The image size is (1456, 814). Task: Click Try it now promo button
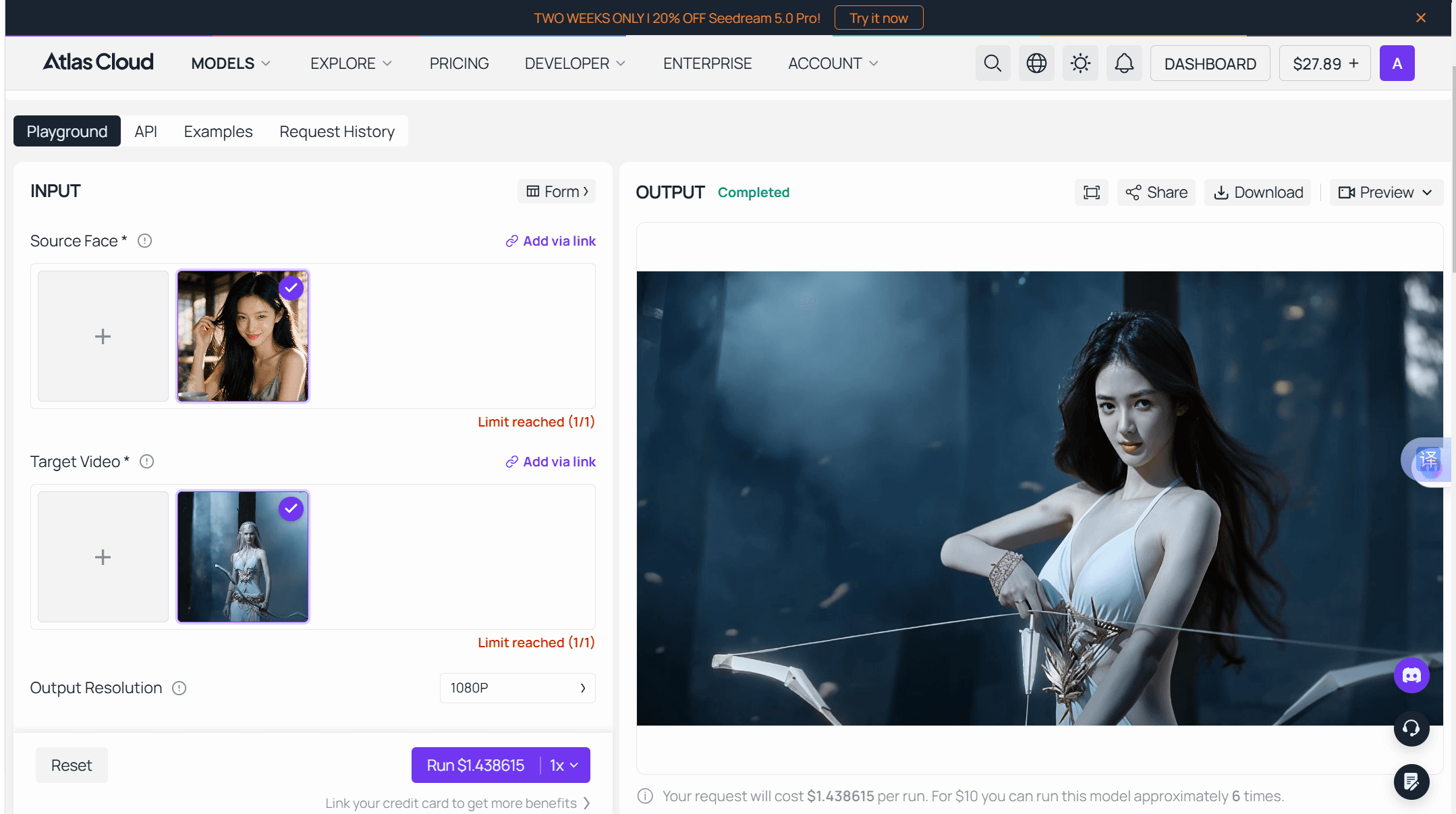878,18
